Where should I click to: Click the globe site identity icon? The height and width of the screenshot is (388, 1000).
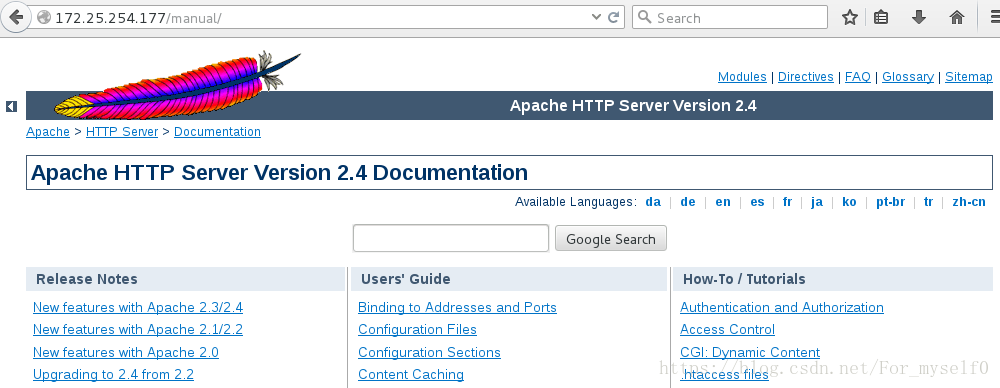point(43,18)
